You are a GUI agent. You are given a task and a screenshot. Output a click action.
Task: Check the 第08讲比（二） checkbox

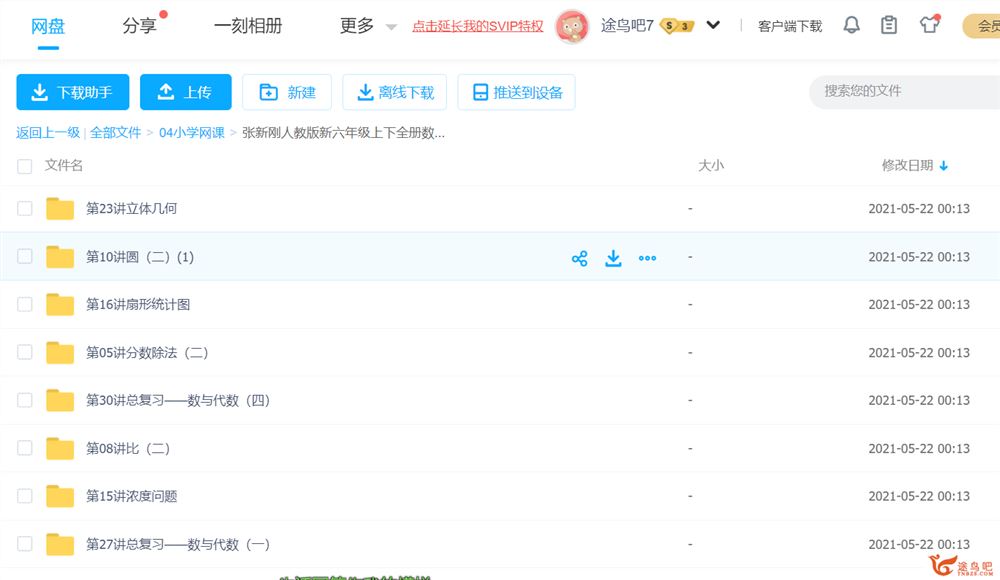pyautogui.click(x=24, y=448)
